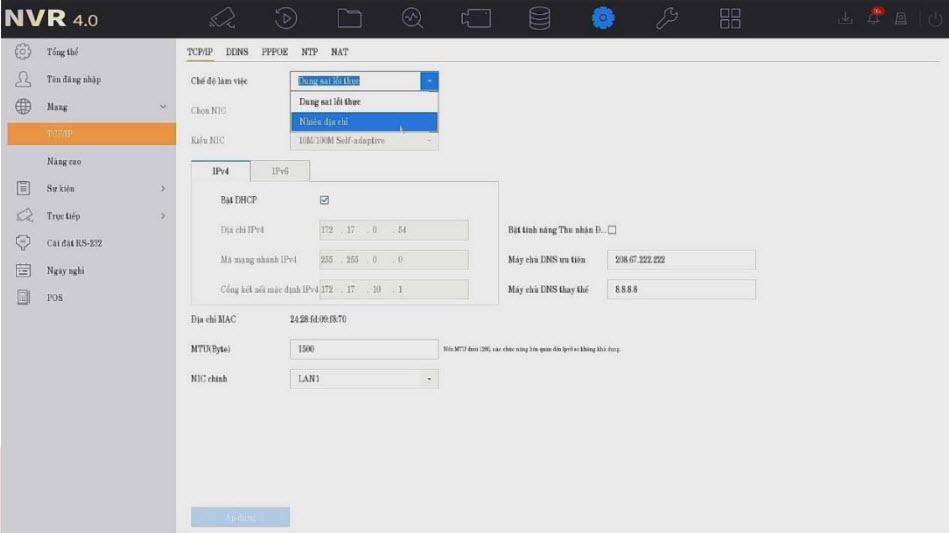Open Cài đặt RS-232 in the sidebar
Screen dimensions: 949x533
point(74,243)
